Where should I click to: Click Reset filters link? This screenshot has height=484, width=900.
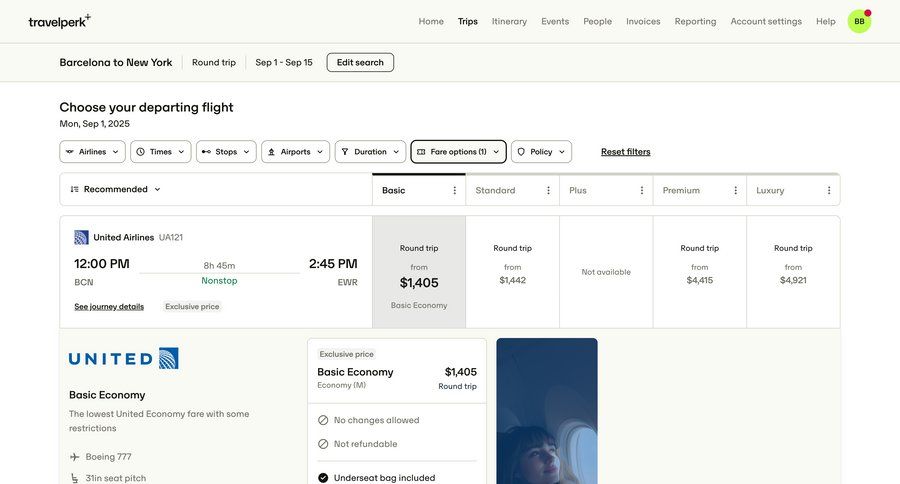[x=625, y=152]
